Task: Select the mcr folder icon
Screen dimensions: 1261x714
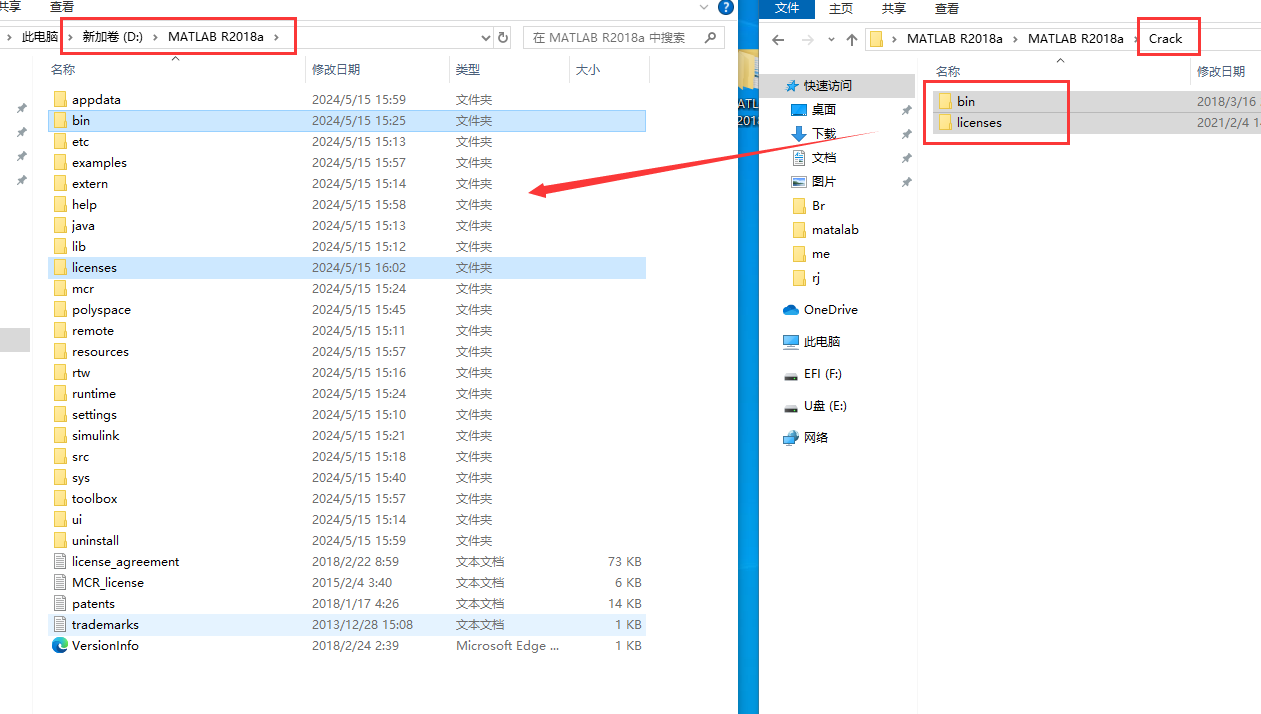Action: (x=60, y=289)
